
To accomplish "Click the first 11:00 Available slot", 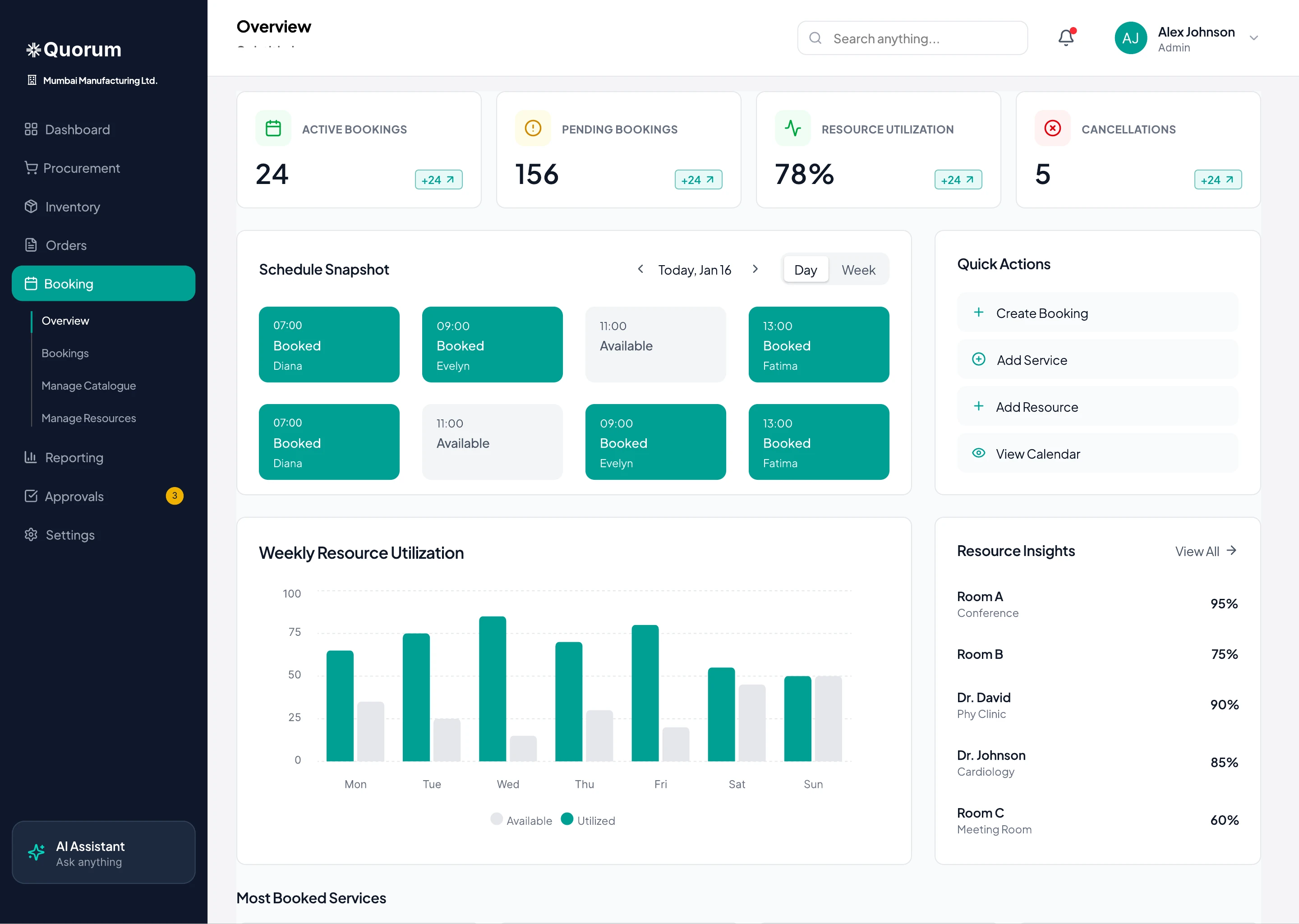I will pos(655,344).
